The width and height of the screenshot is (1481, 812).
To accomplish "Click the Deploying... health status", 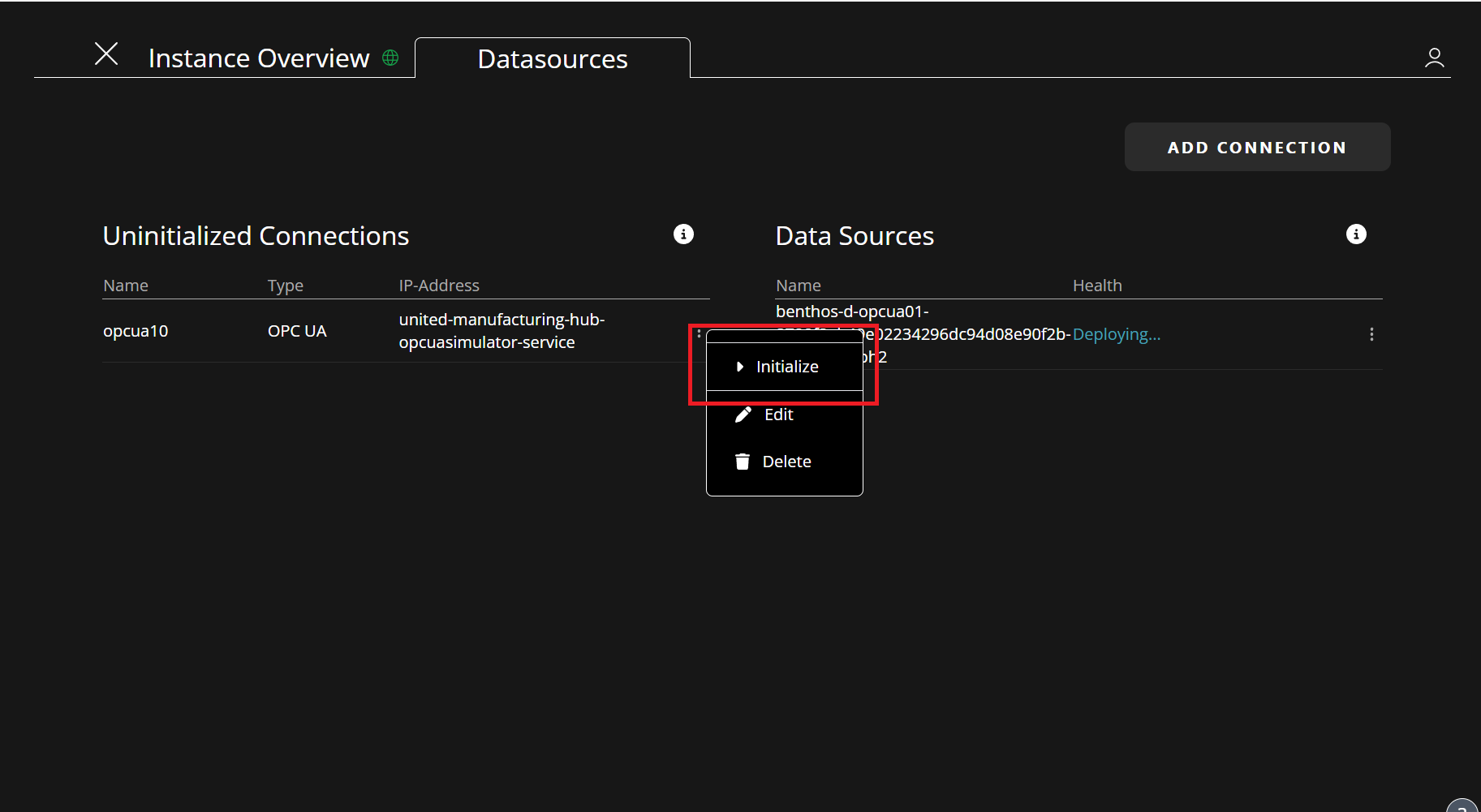I will click(x=1116, y=334).
